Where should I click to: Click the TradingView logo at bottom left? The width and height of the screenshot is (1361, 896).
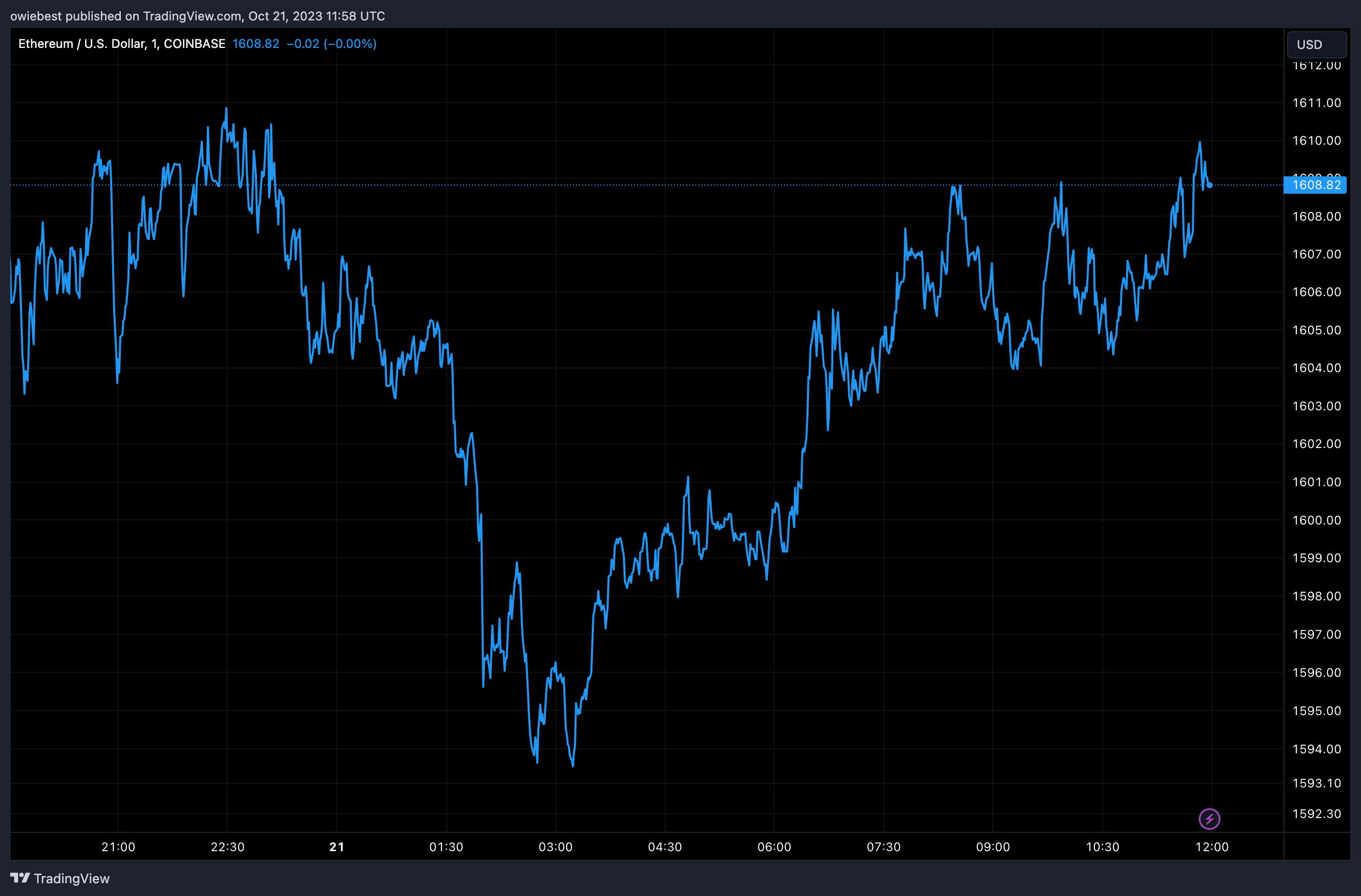(x=60, y=878)
